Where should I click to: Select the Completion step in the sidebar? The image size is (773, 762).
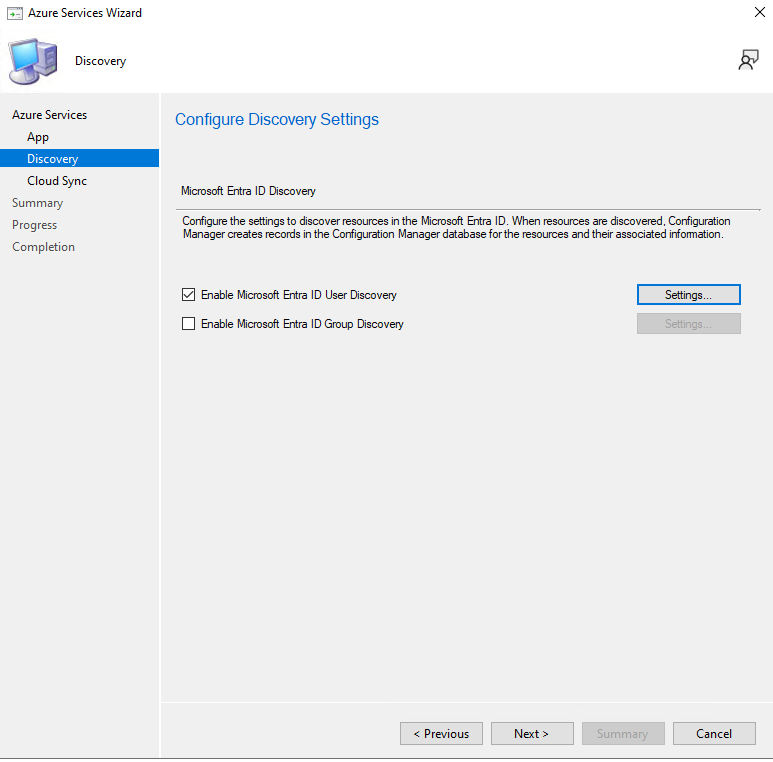click(x=43, y=247)
